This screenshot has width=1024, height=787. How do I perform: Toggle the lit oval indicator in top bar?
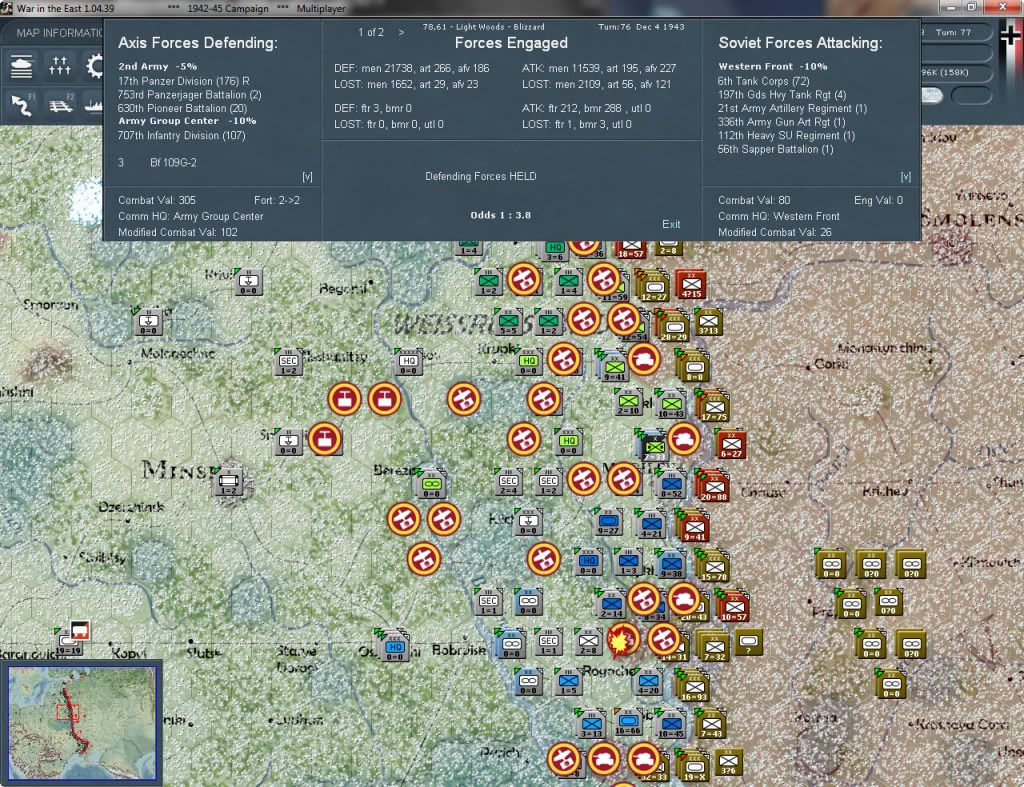pyautogui.click(x=932, y=95)
